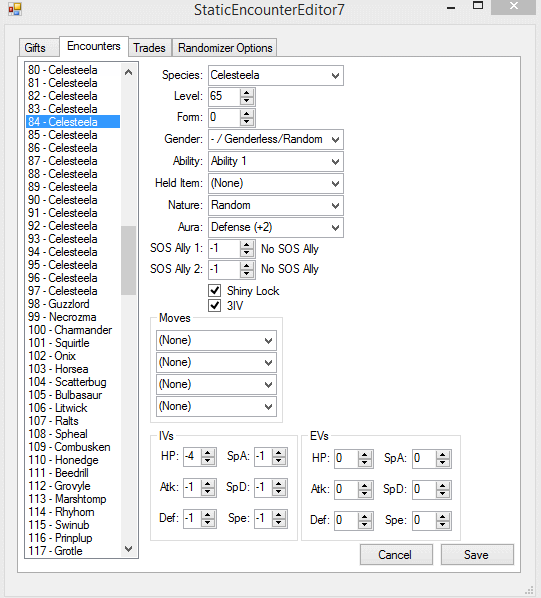This screenshot has height=598, width=541.
Task: Select list entry 111 - Beedrill
Action: point(73,473)
